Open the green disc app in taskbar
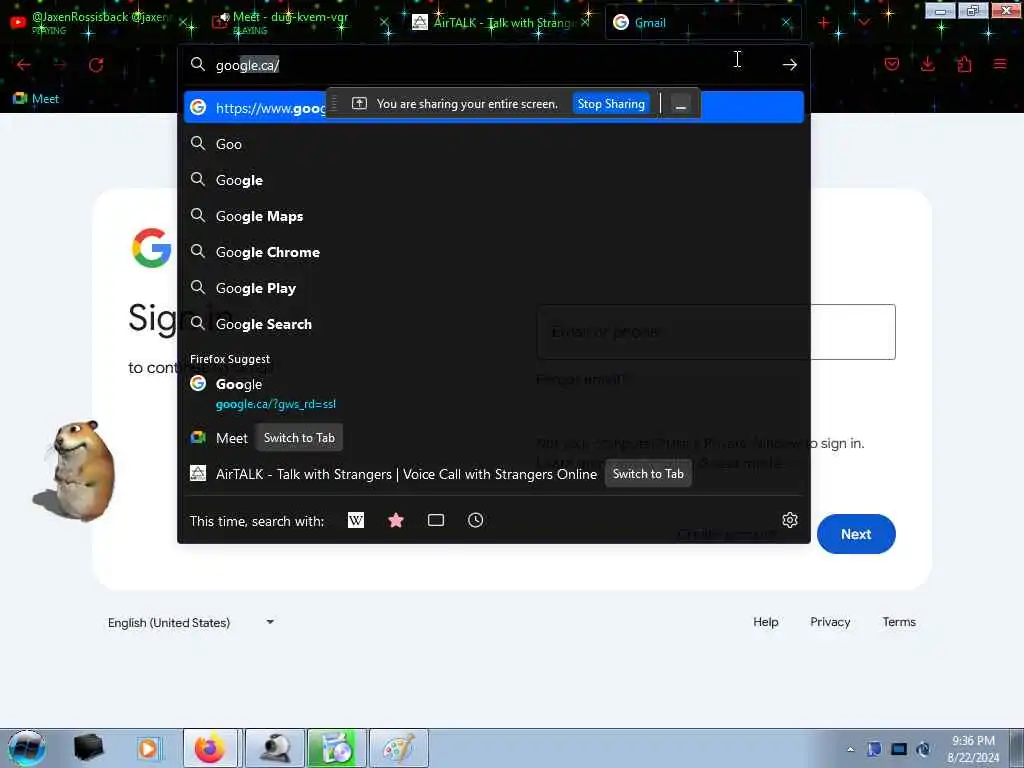This screenshot has width=1024, height=768. (337, 748)
